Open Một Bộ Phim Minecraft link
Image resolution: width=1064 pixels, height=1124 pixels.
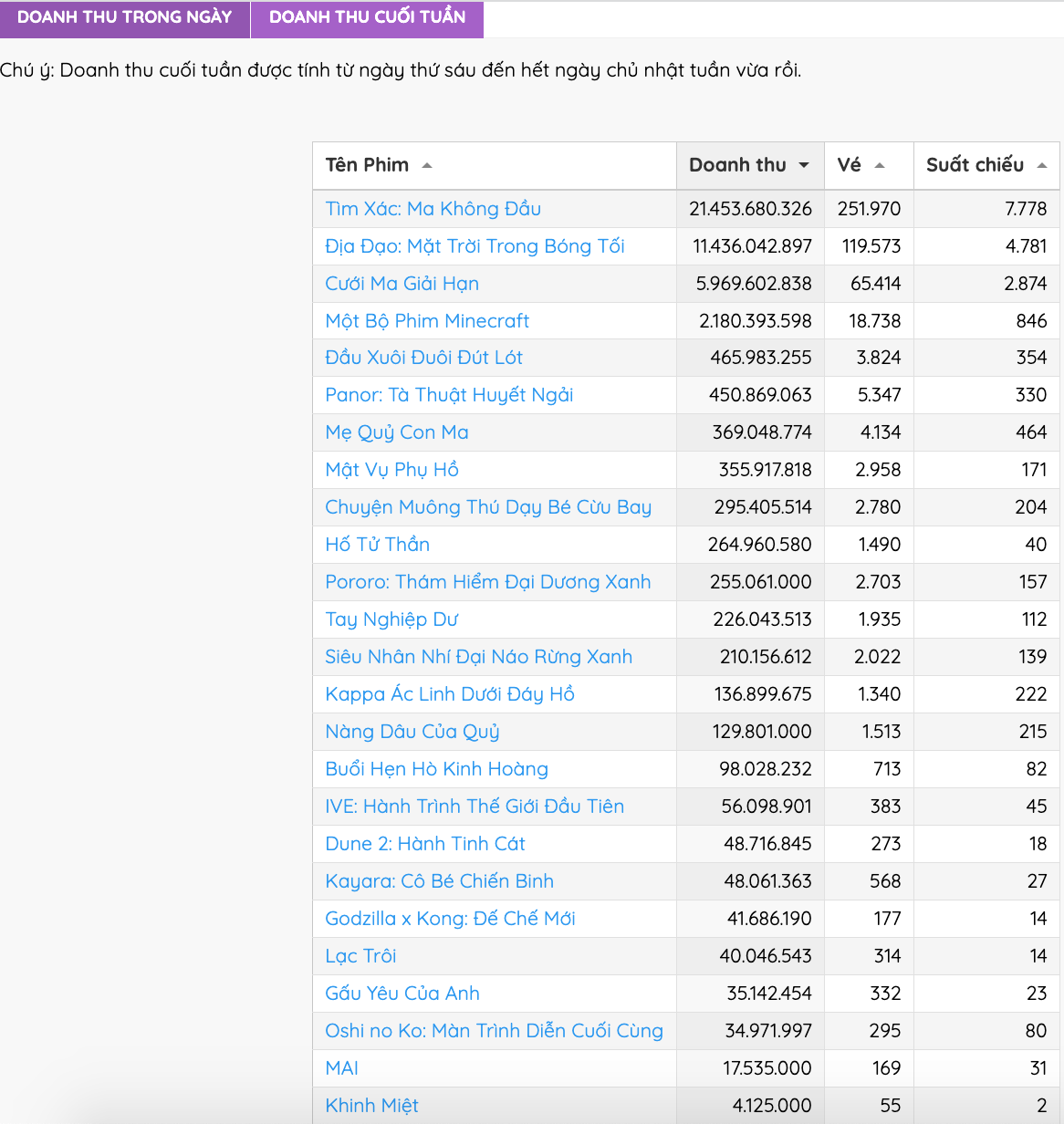point(427,321)
